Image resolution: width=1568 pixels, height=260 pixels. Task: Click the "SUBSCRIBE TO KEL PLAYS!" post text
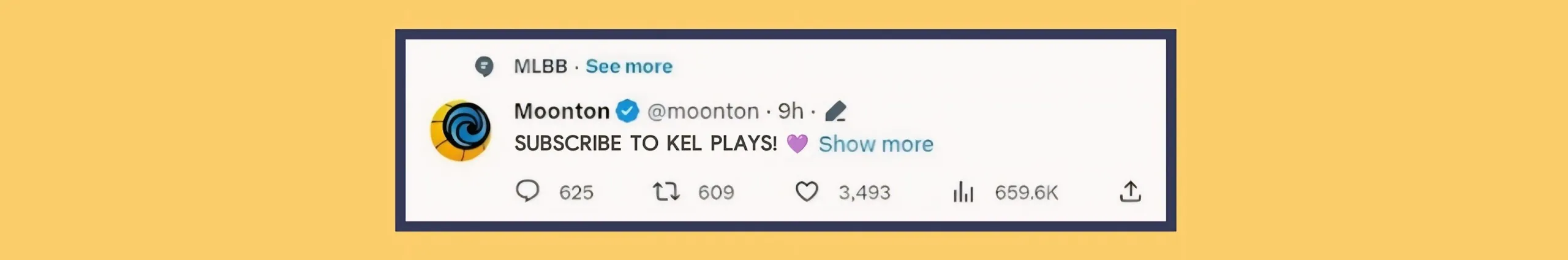pos(645,143)
